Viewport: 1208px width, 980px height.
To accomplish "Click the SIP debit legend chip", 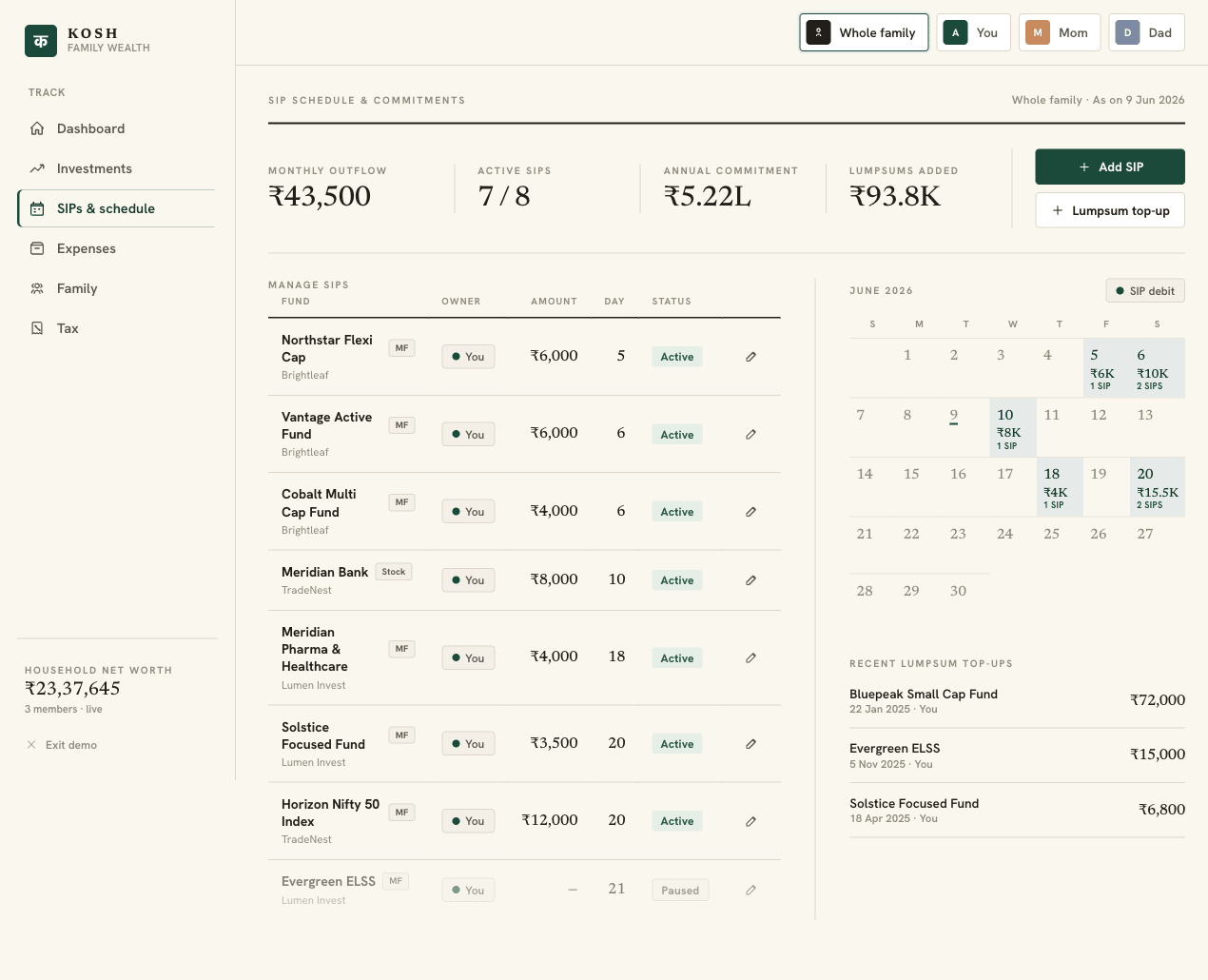I will coord(1145,291).
